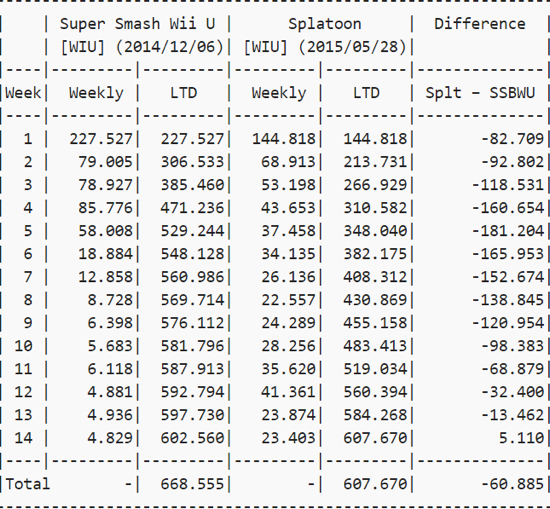This screenshot has height=509, width=550.
Task: Select difference value -68.879
Action: pos(512,369)
